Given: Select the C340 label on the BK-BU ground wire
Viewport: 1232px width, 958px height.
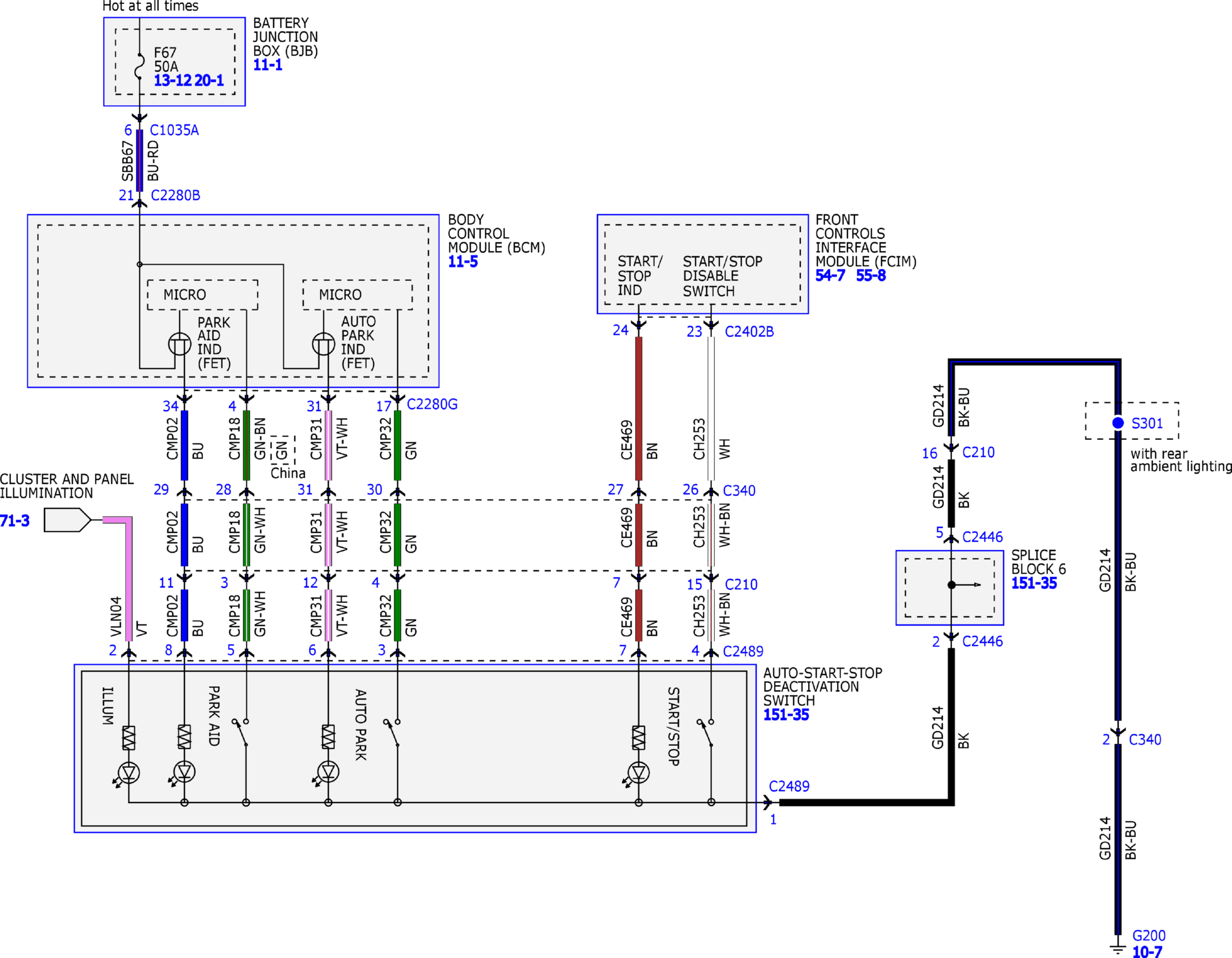Looking at the screenshot, I should [1145, 739].
